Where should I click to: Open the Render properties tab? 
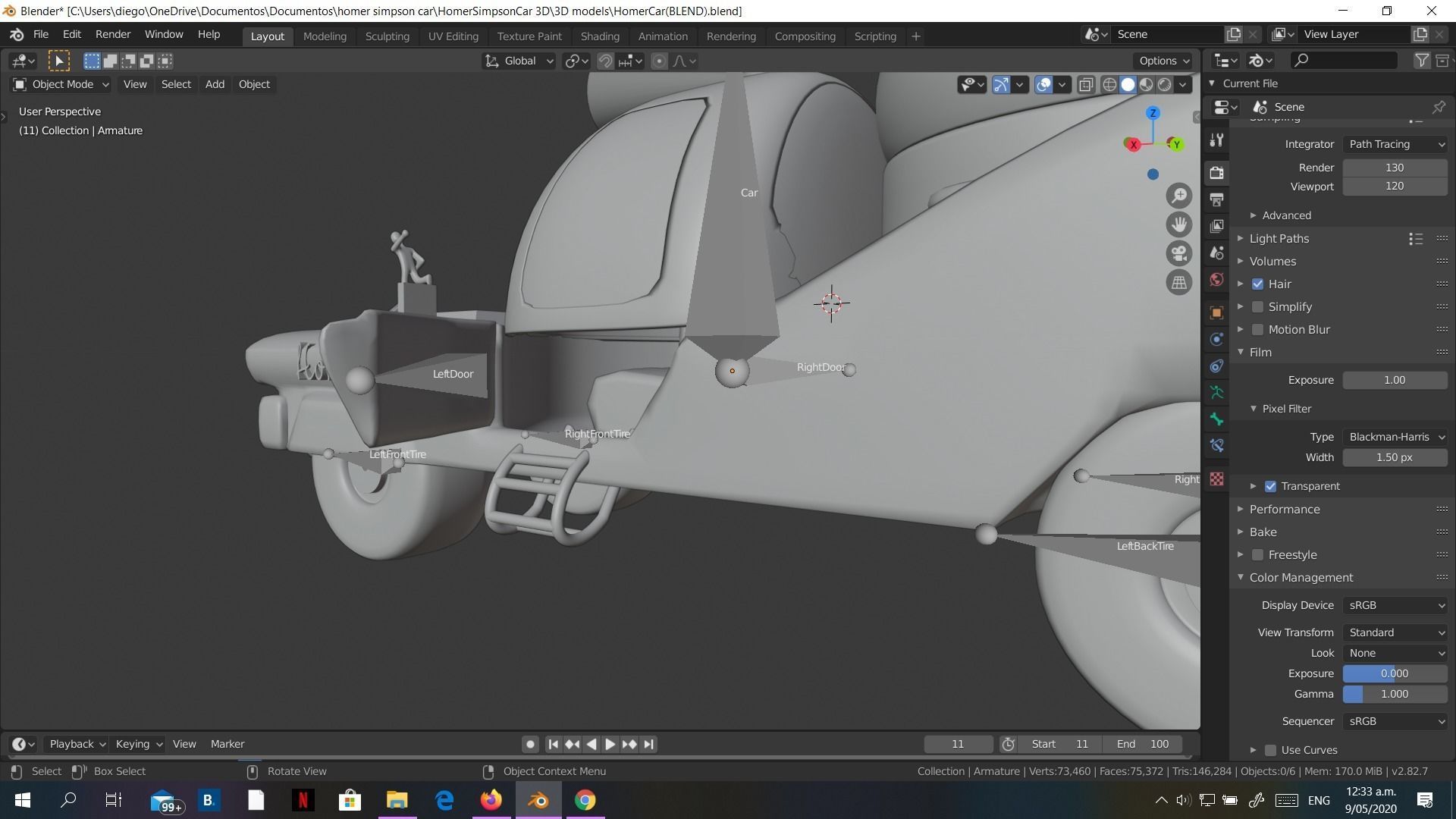coord(1216,173)
